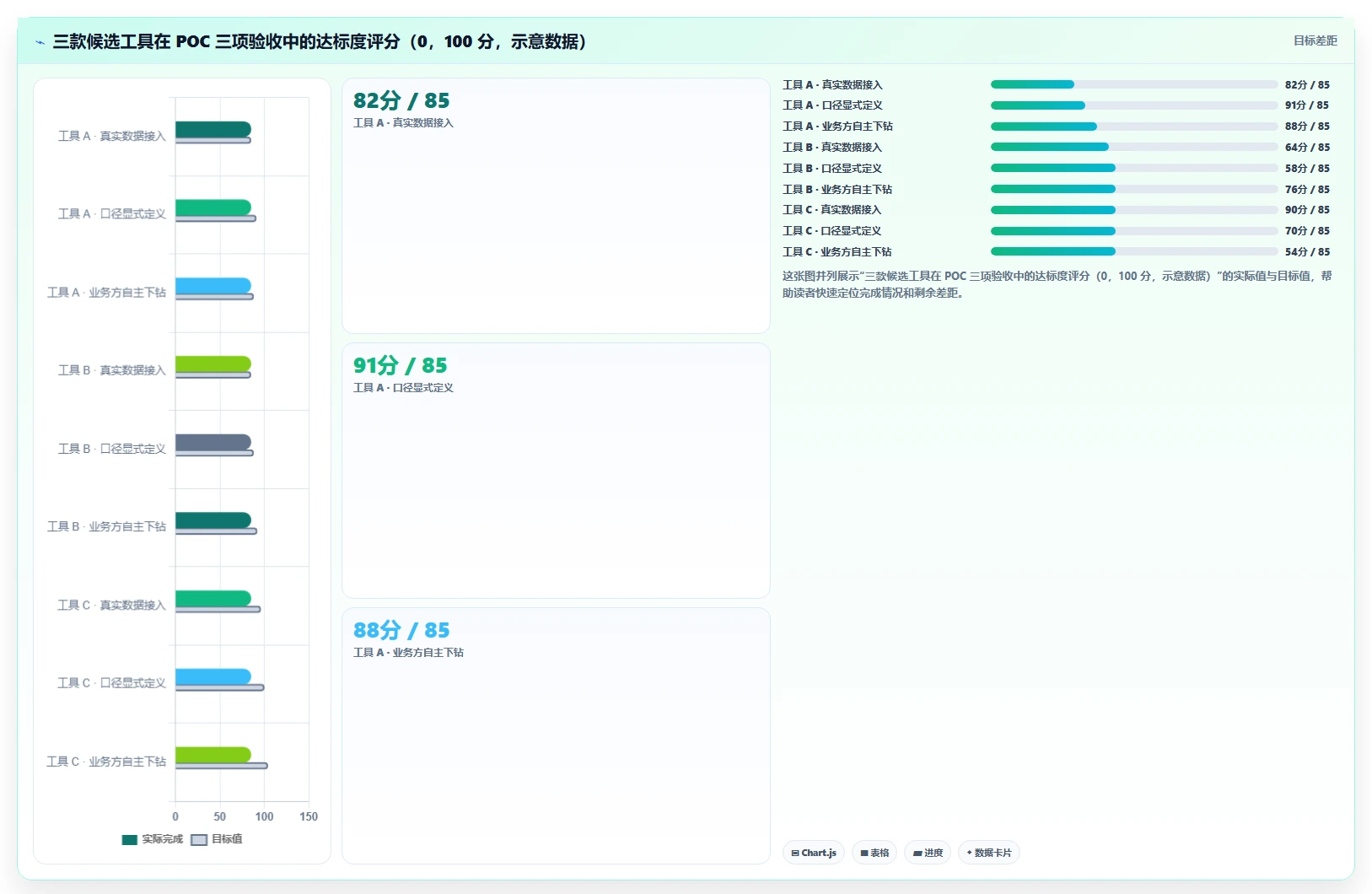Click the 64分 / 85 score value
The height and width of the screenshot is (894, 1372).
(1307, 147)
